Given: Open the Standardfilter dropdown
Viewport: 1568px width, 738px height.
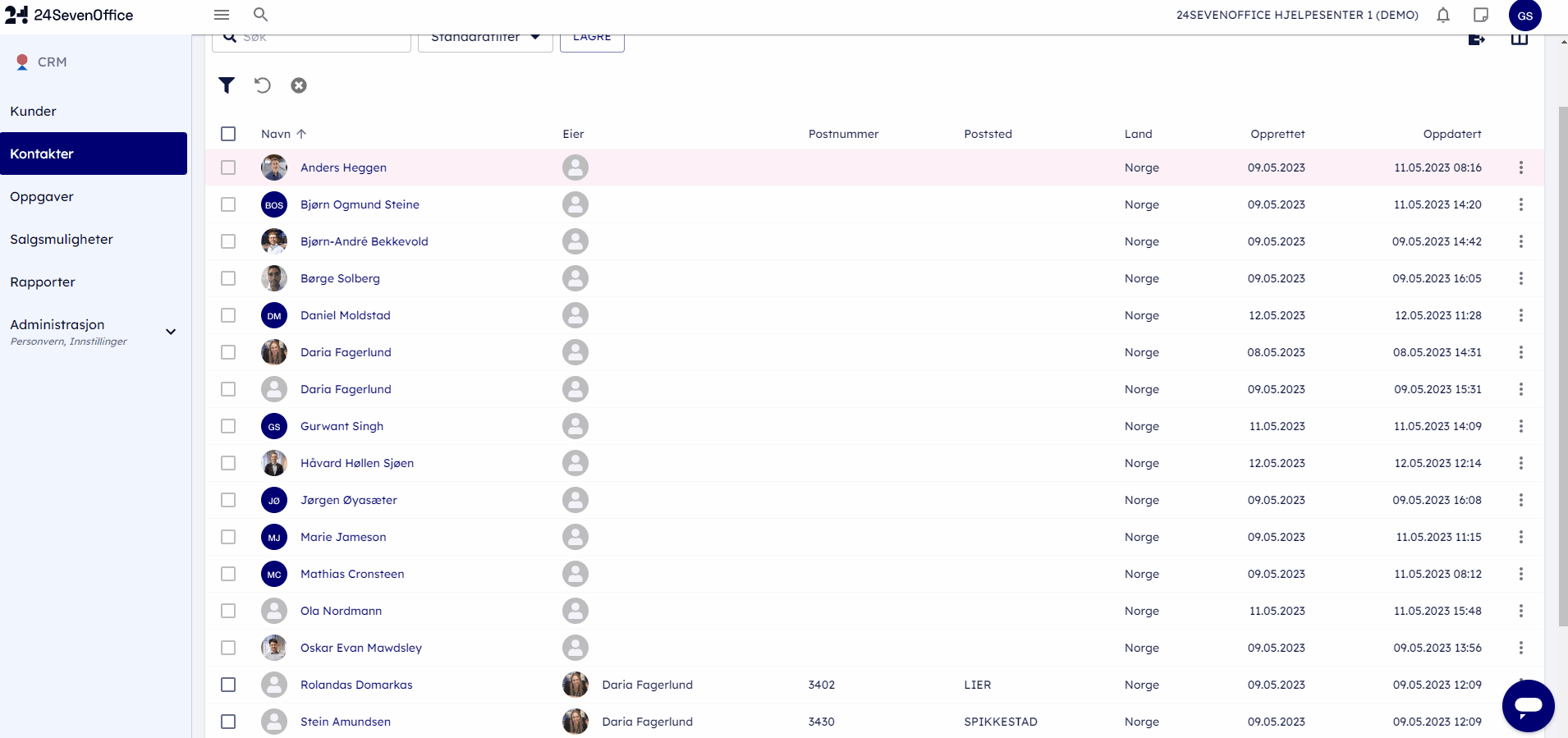Looking at the screenshot, I should pos(484,39).
